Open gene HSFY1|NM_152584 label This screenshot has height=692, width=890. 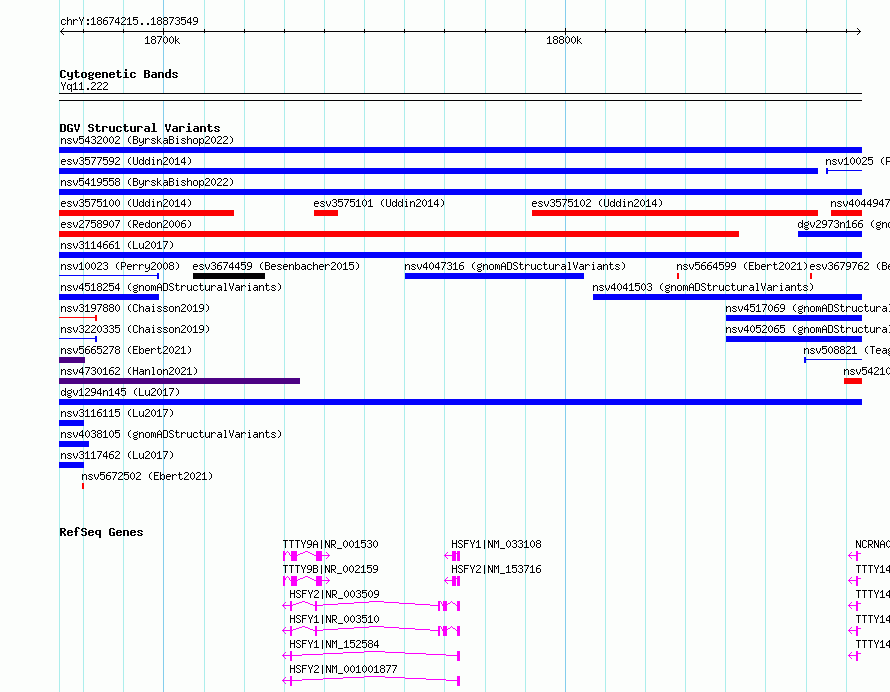coord(334,644)
